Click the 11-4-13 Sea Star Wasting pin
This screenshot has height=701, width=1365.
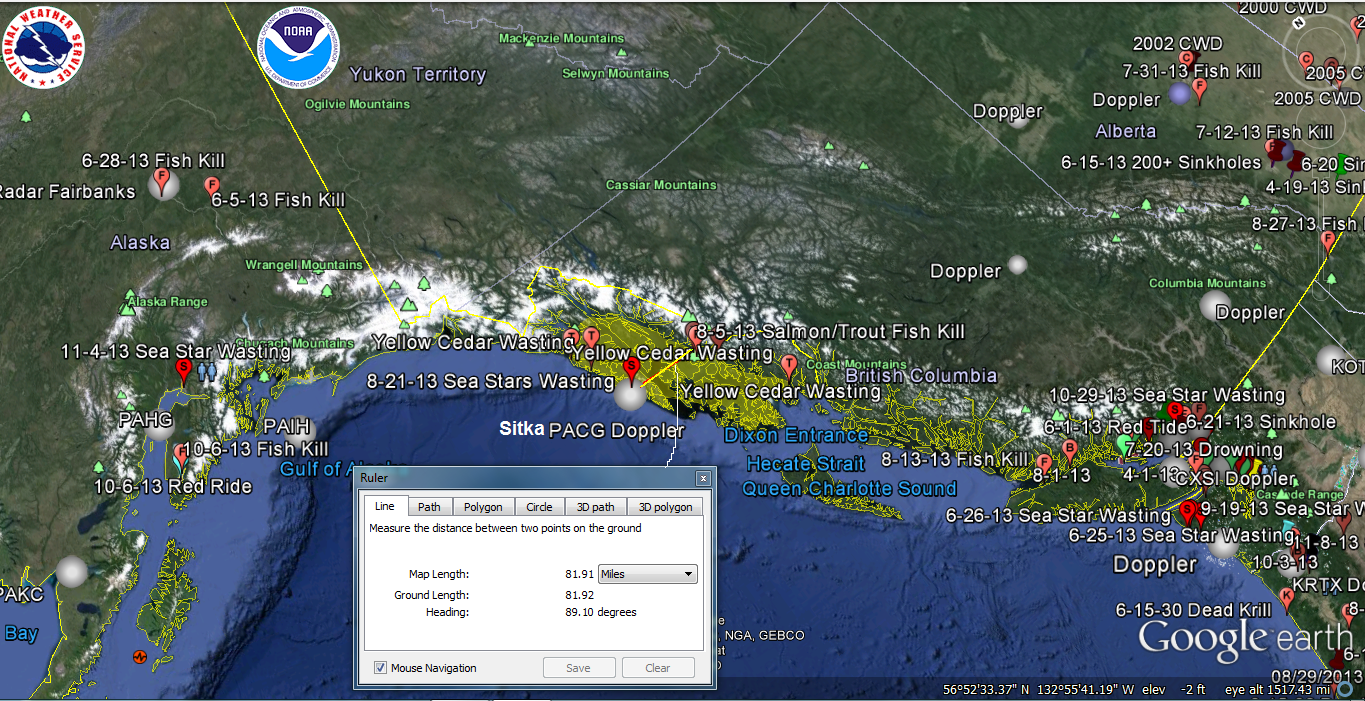click(183, 370)
